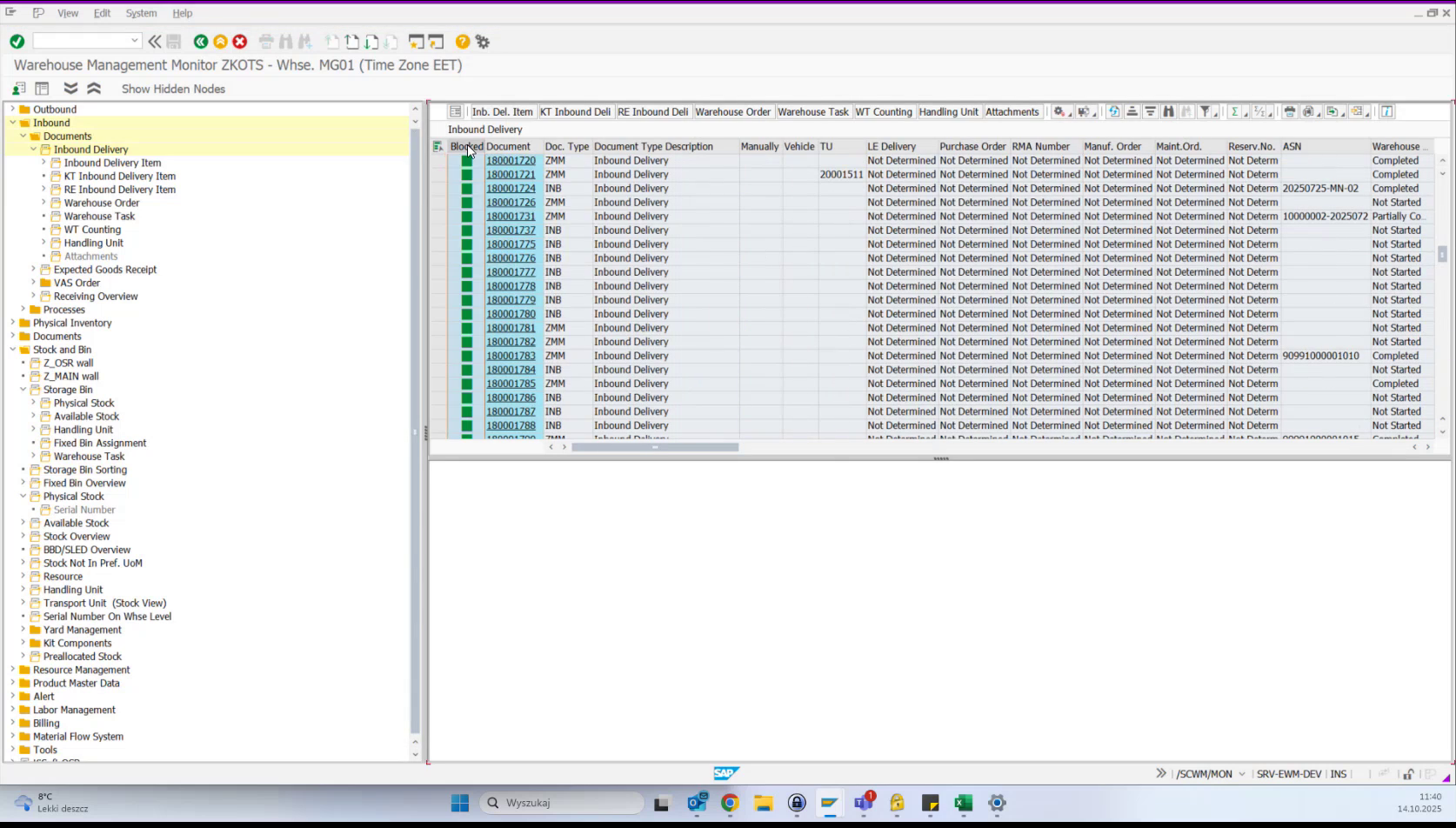1456x828 pixels.
Task: Click the red Cancel icon in the standard toolbar
Action: pyautogui.click(x=240, y=41)
